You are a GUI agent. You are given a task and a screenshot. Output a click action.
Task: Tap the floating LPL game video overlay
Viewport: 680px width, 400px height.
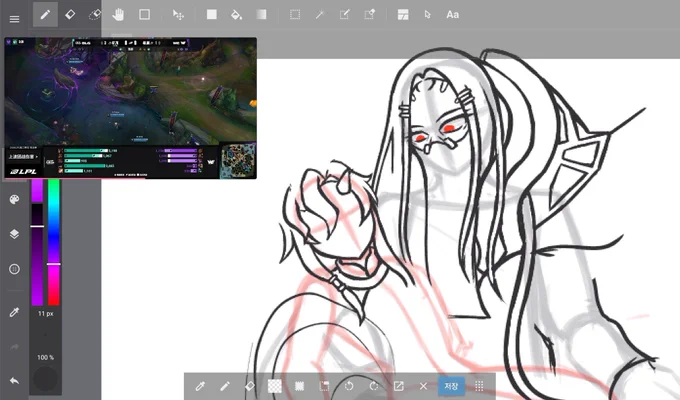point(131,108)
